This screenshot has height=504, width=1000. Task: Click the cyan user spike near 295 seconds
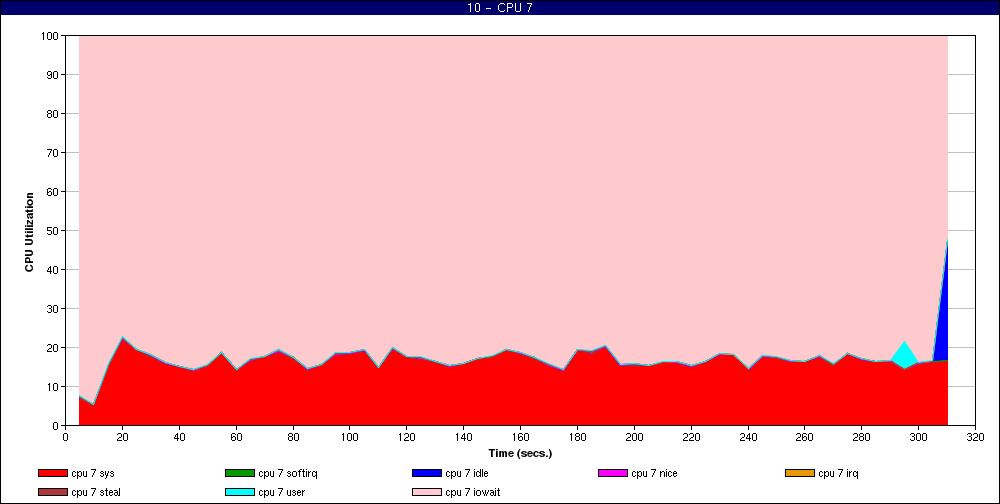click(904, 357)
